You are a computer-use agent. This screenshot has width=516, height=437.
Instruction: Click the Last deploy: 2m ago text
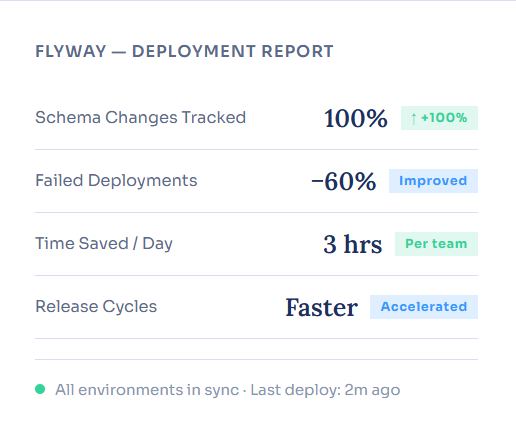325,390
